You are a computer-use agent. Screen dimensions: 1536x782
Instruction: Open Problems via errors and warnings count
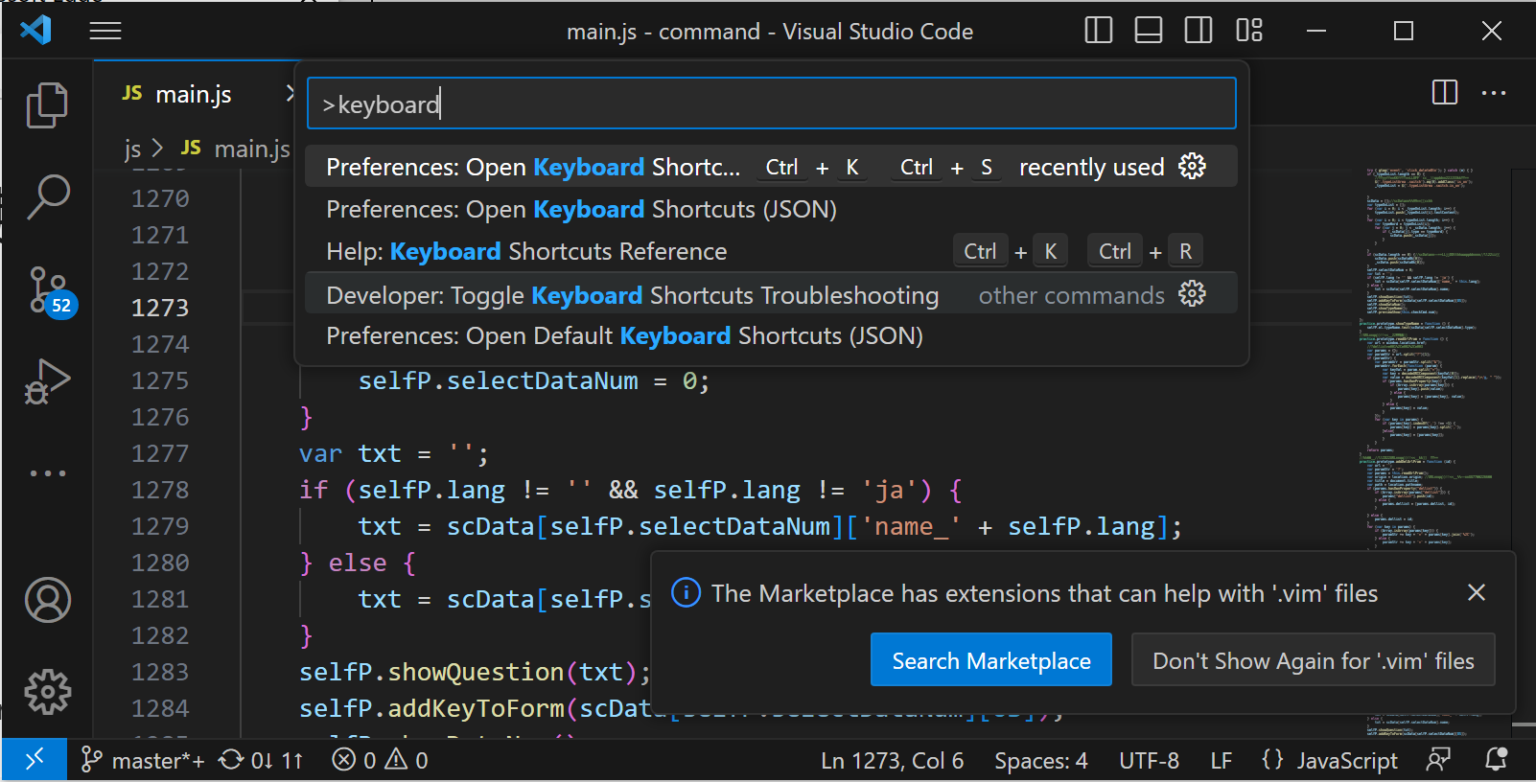(x=380, y=760)
